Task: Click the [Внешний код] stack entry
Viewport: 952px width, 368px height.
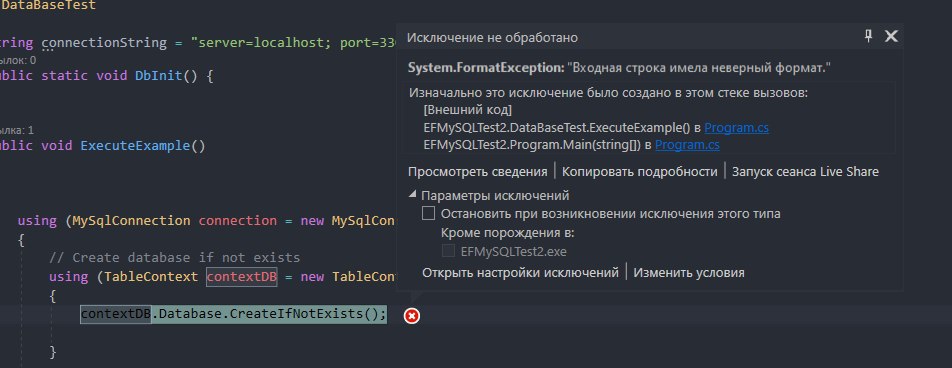Action: coord(468,111)
